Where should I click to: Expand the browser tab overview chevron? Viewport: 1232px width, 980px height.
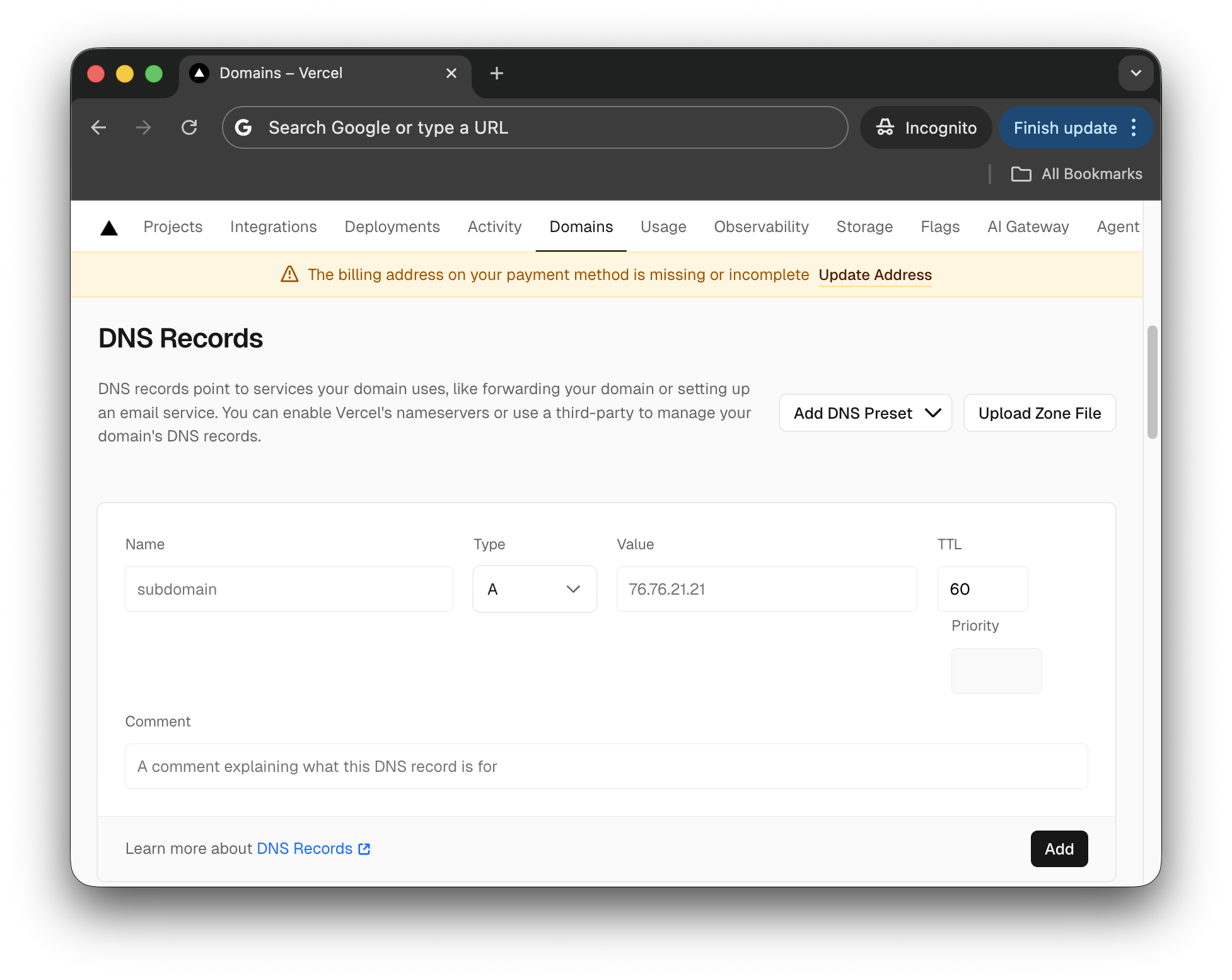click(x=1136, y=73)
